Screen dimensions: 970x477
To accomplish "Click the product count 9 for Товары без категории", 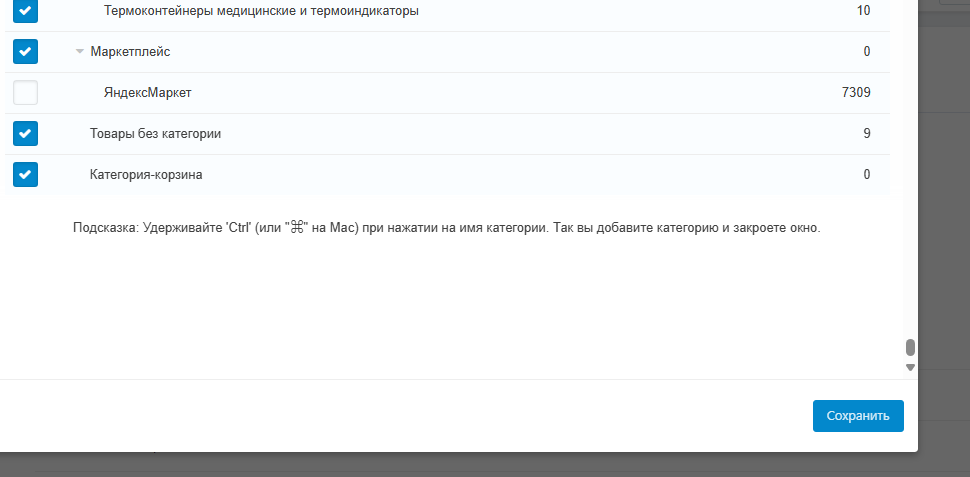I will tap(866, 134).
